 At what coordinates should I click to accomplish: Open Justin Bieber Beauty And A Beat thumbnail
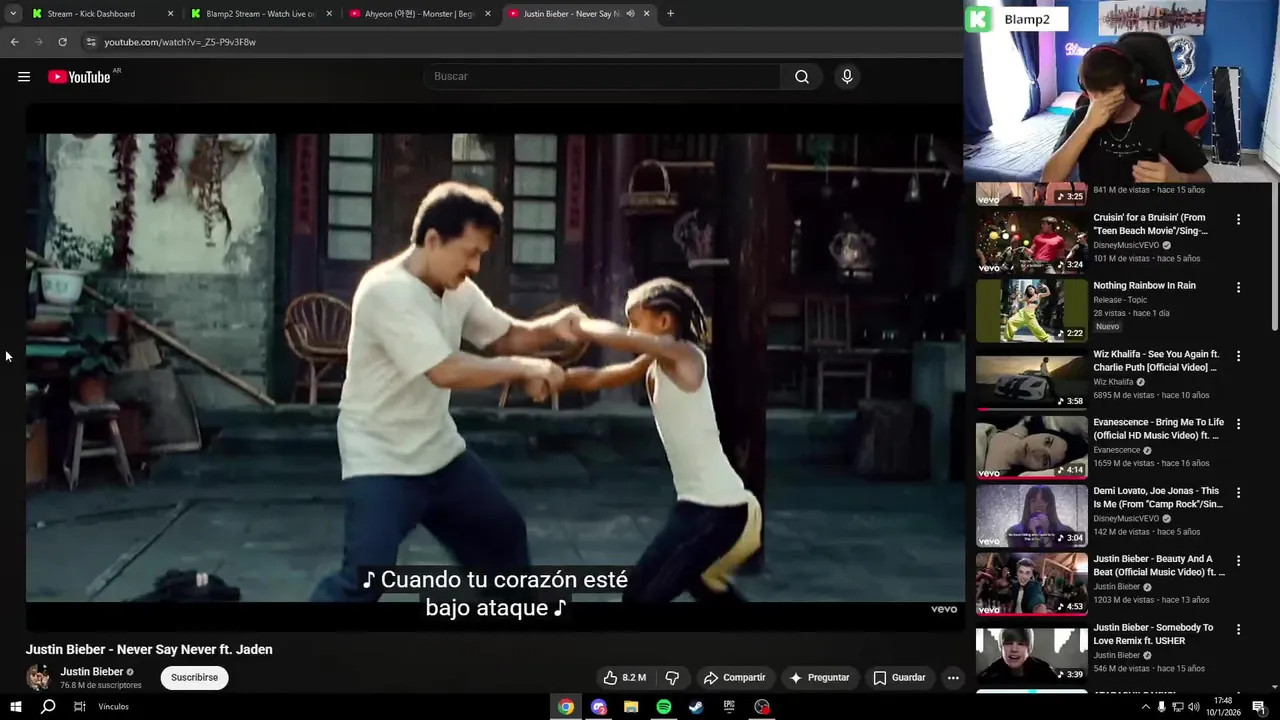click(1031, 584)
